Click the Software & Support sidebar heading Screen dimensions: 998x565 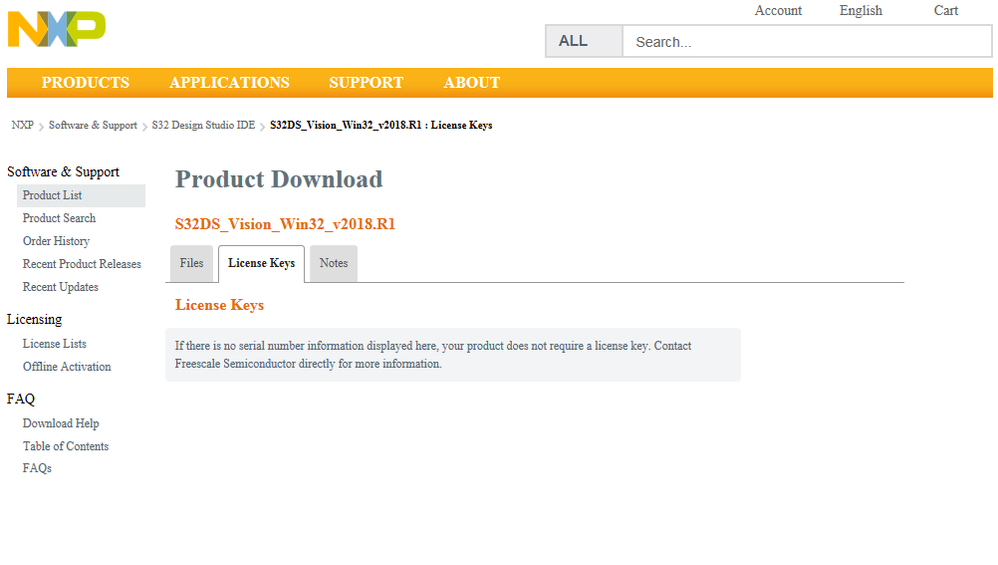click(x=63, y=172)
